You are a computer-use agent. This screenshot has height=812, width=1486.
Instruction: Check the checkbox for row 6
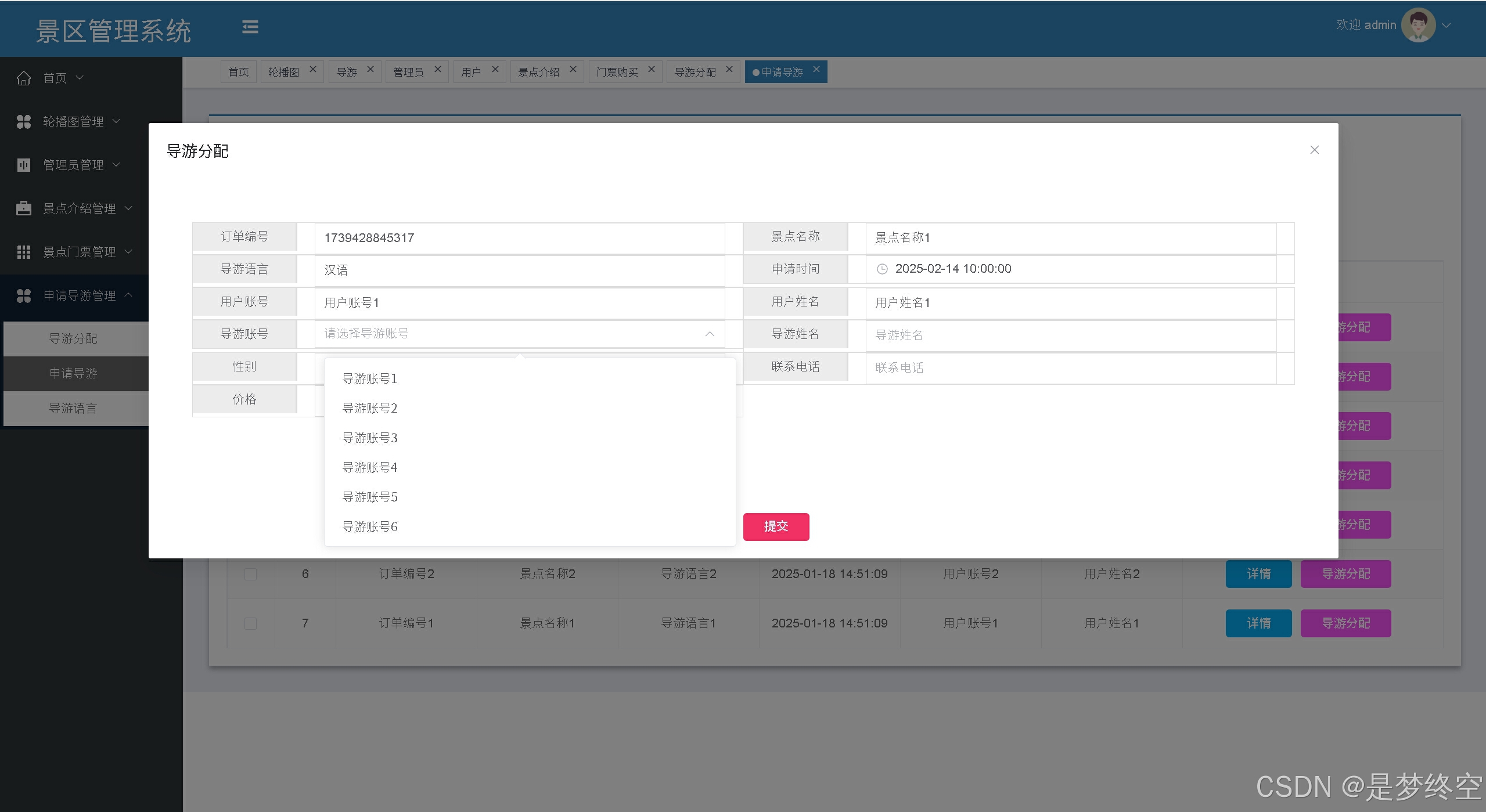pyautogui.click(x=250, y=574)
